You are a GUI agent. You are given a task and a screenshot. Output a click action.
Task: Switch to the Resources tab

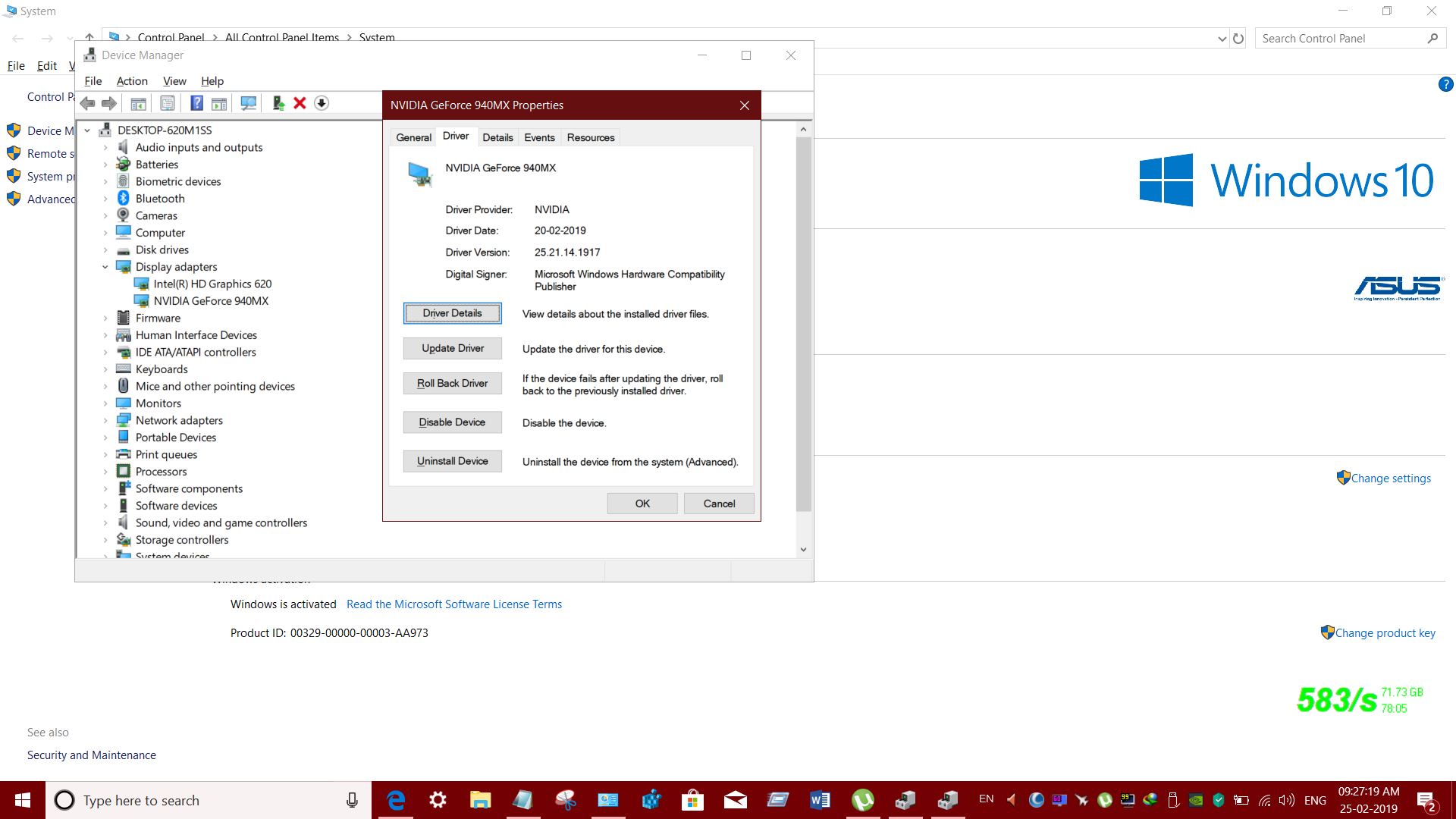[591, 137]
